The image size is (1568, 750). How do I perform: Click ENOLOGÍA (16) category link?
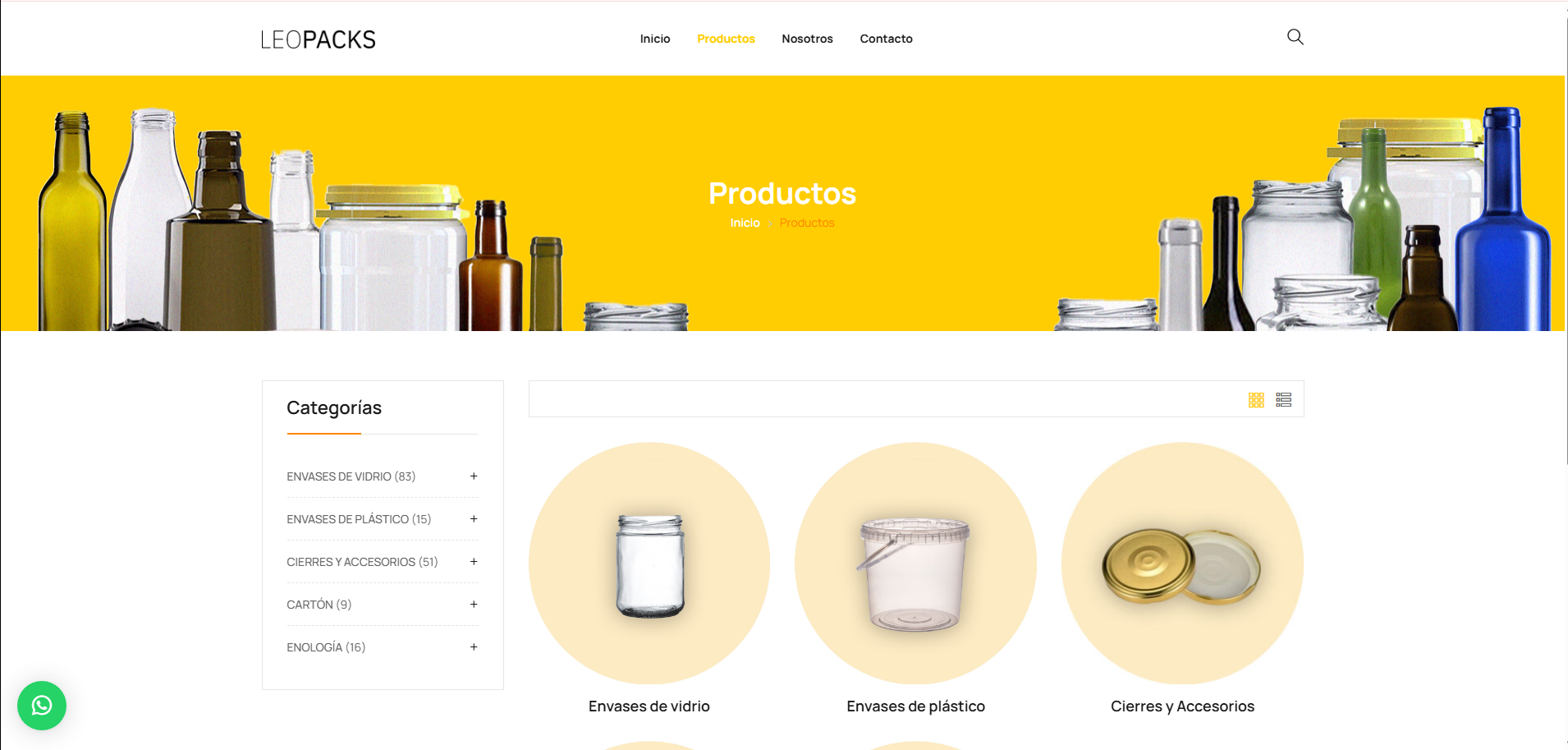point(326,647)
